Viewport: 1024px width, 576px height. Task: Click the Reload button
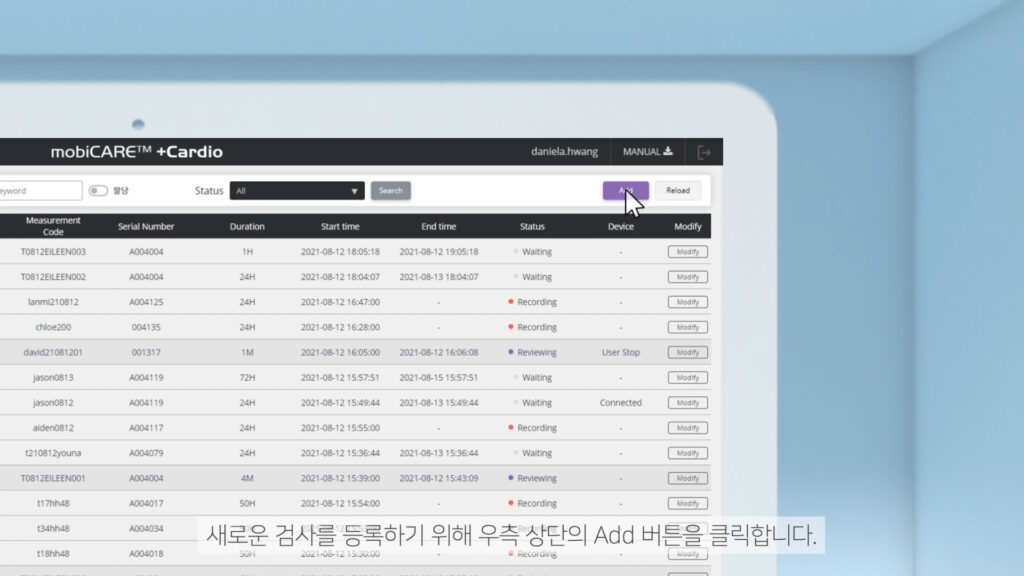(x=678, y=191)
